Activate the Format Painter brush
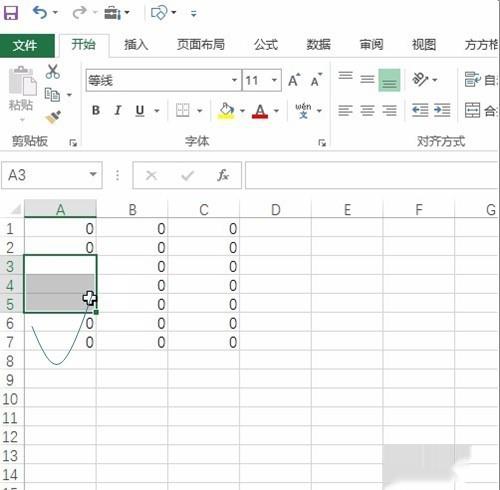 [53, 117]
